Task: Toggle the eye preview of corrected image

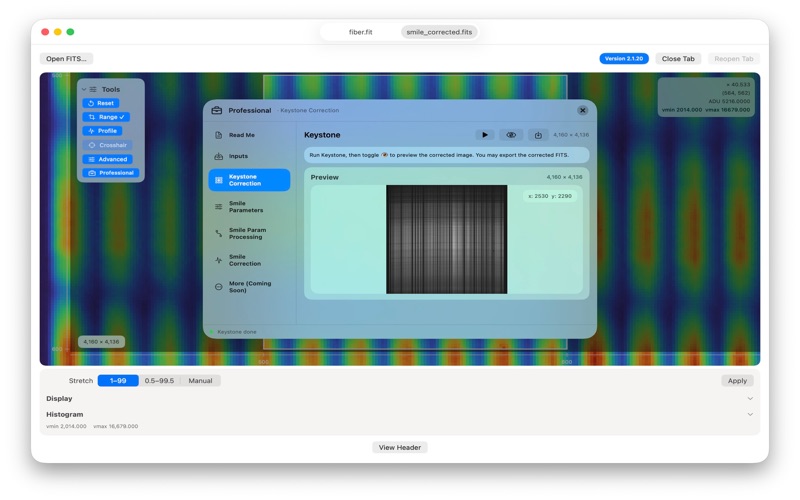Action: [511, 135]
